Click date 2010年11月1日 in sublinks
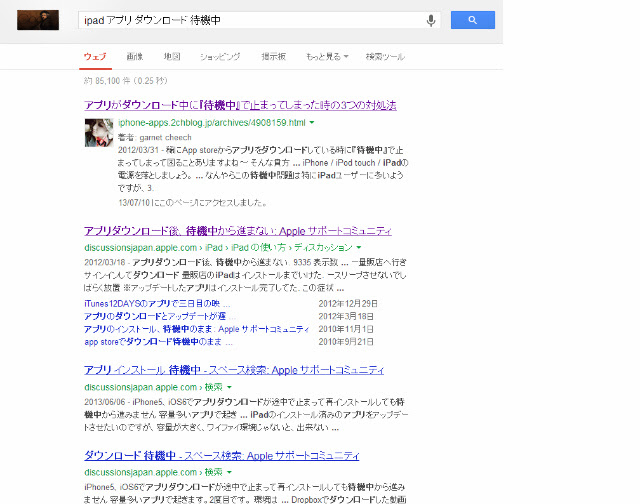This screenshot has height=504, width=640. point(346,329)
